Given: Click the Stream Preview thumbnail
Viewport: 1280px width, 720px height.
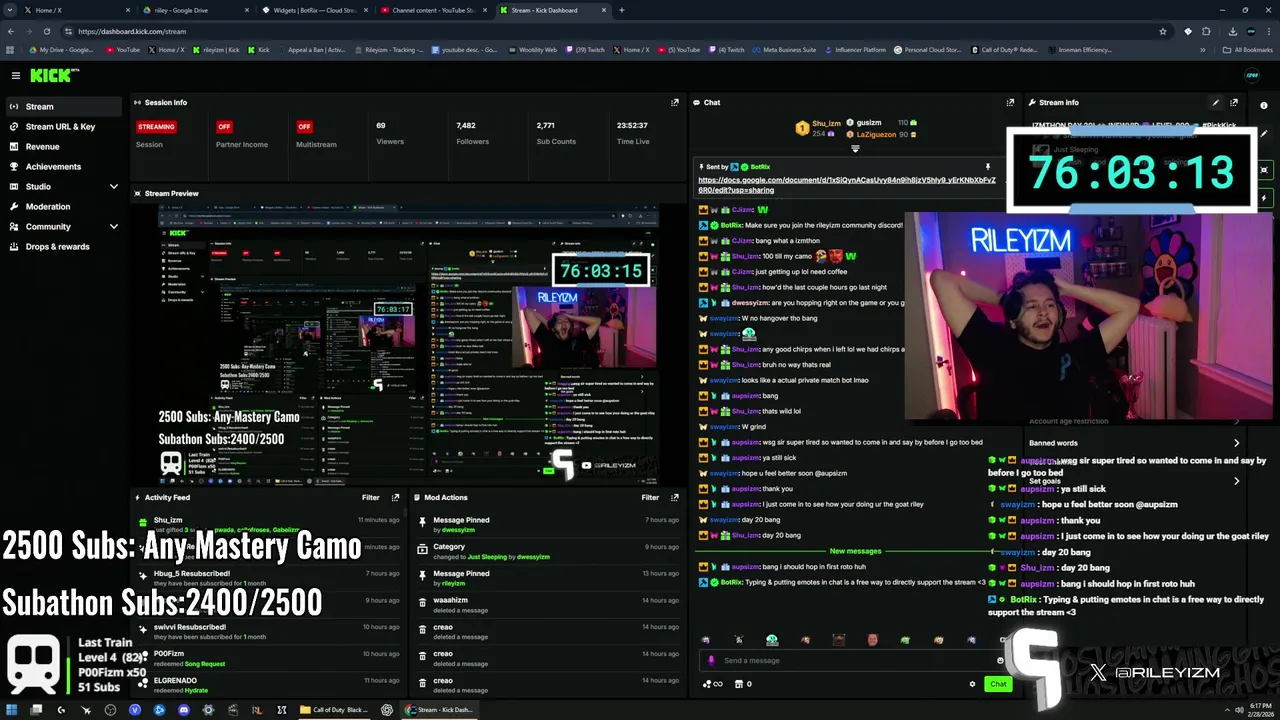Looking at the screenshot, I should (408, 345).
